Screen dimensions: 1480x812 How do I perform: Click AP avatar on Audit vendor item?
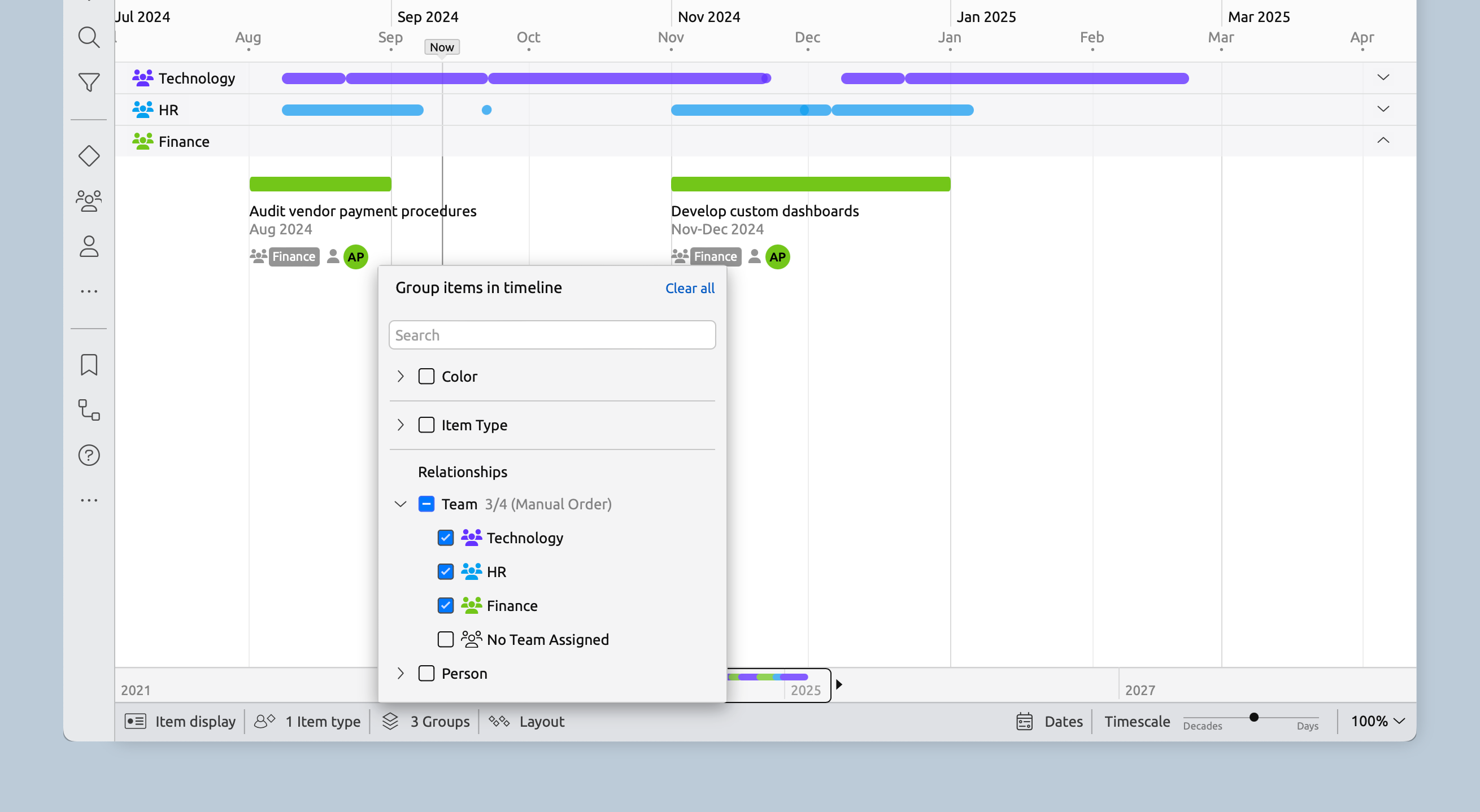tap(356, 257)
